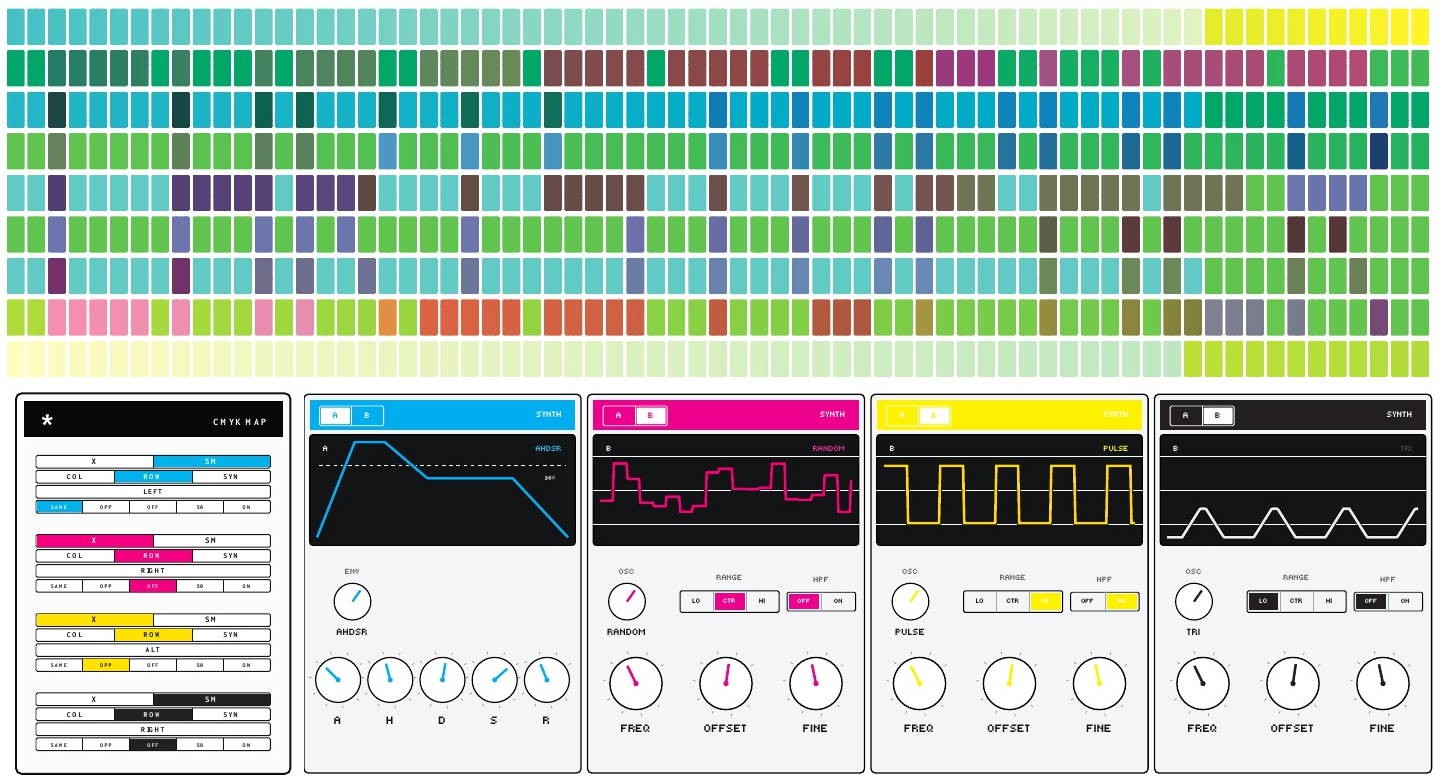1442x779 pixels.
Task: Set black synth RANGE to CTR
Action: coord(1296,601)
